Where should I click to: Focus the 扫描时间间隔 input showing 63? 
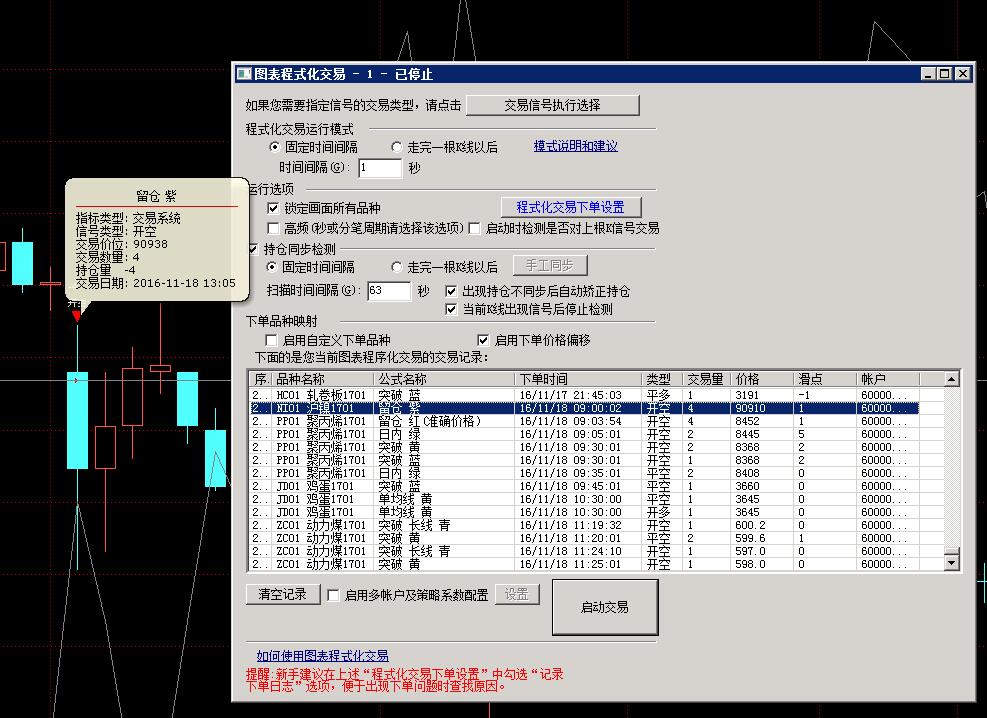[389, 291]
